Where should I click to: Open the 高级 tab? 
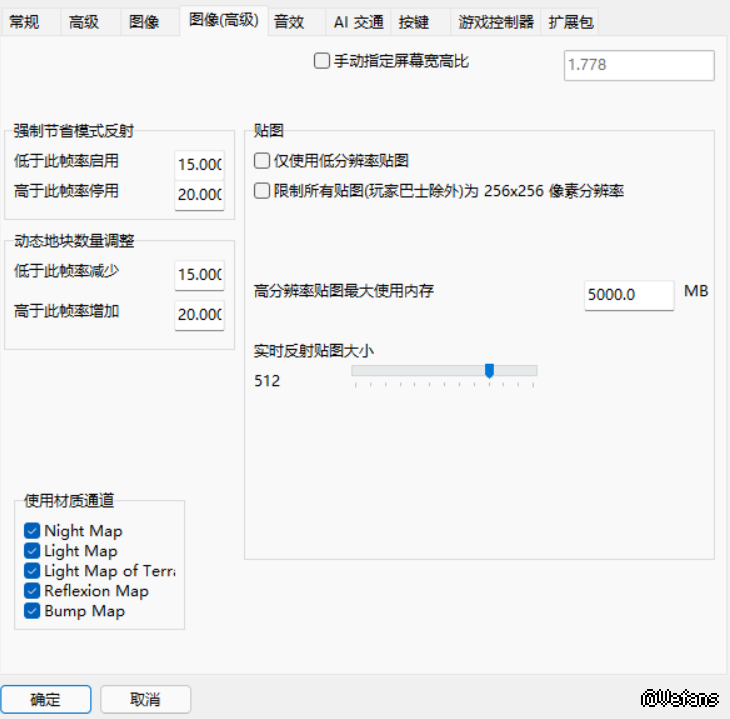[x=84, y=22]
